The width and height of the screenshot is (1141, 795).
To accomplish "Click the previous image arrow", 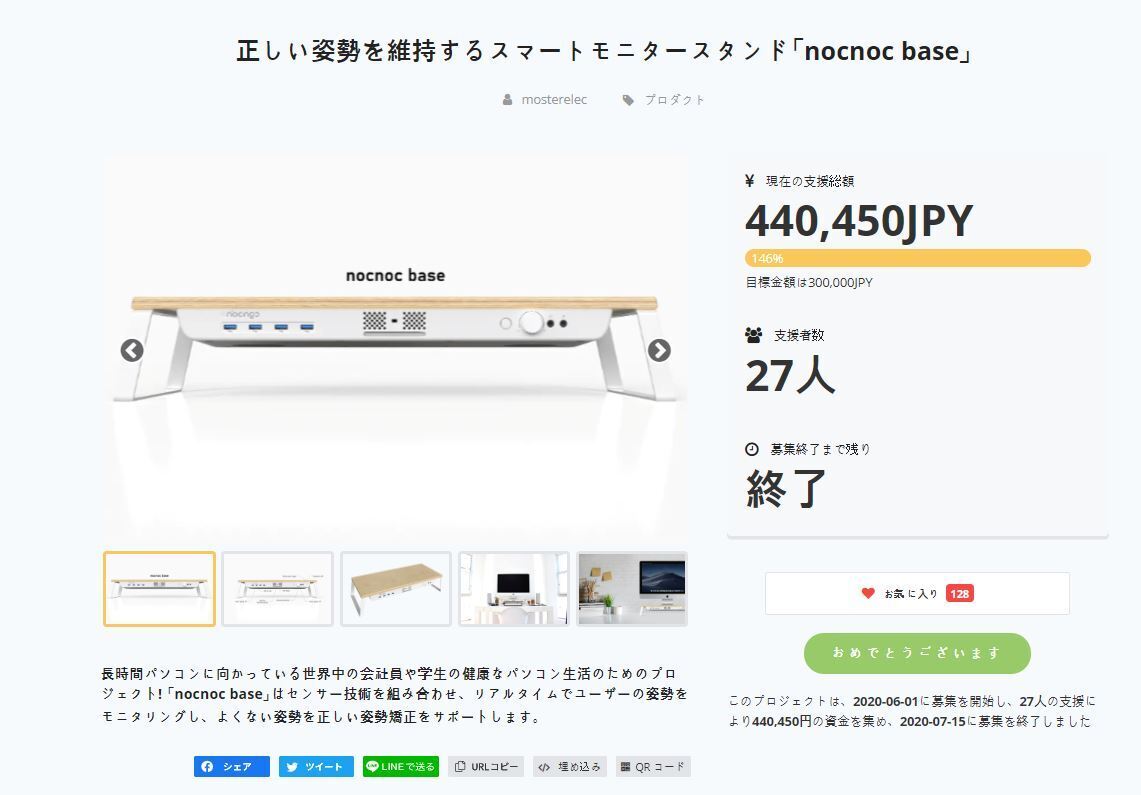I will pyautogui.click(x=132, y=350).
